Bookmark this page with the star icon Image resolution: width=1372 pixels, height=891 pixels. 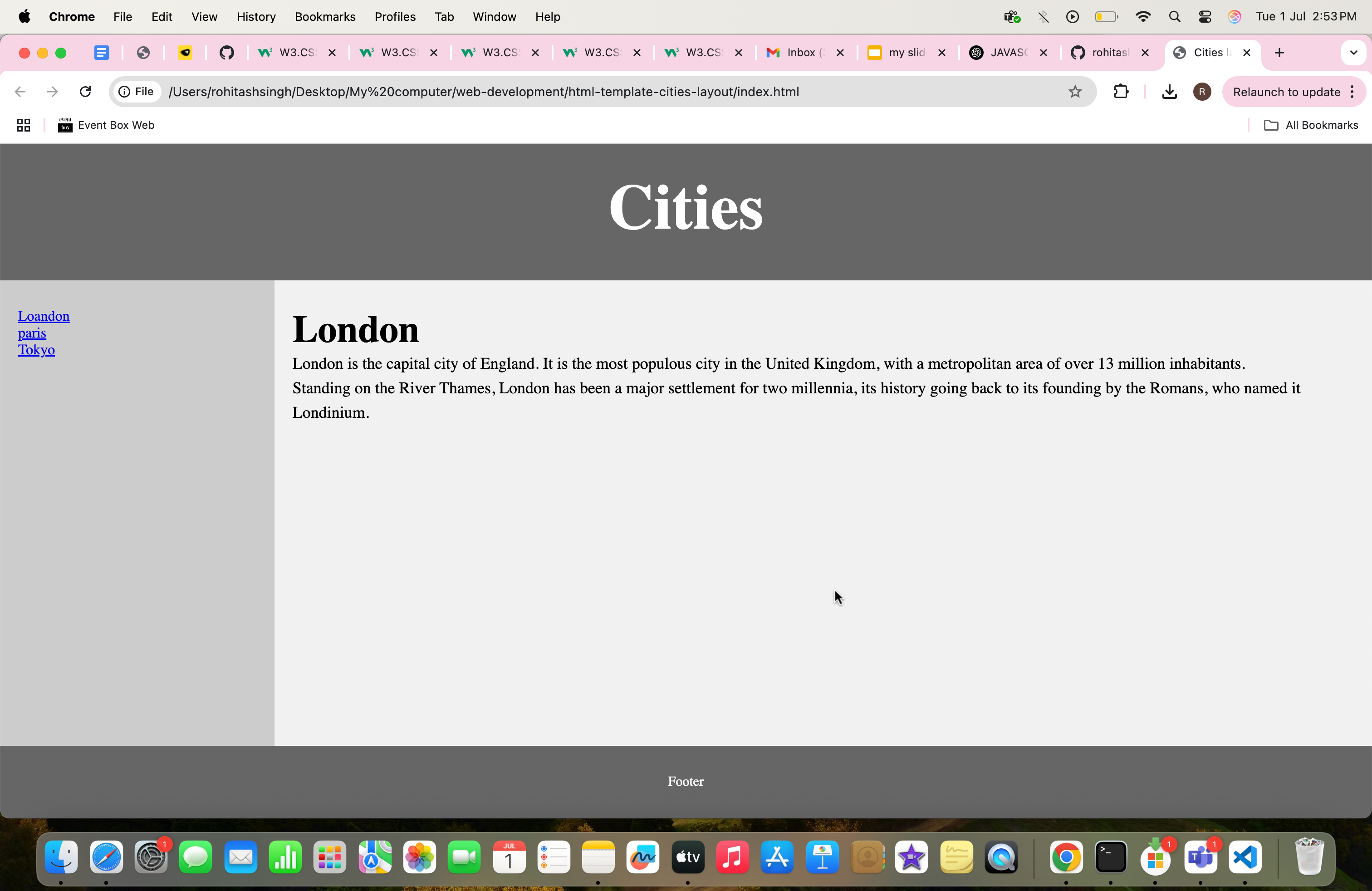click(x=1074, y=92)
